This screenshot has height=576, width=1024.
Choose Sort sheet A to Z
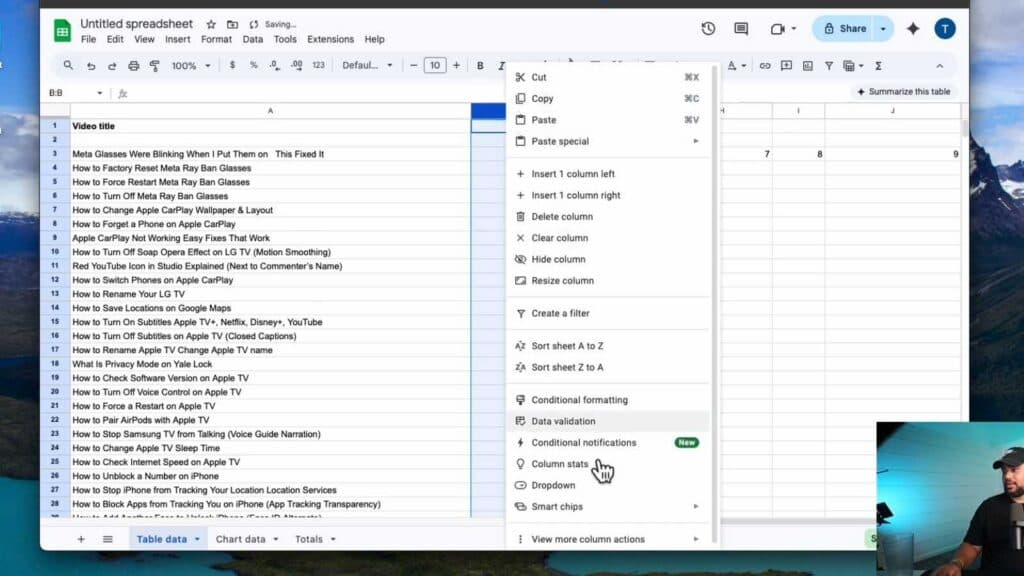coord(608,345)
